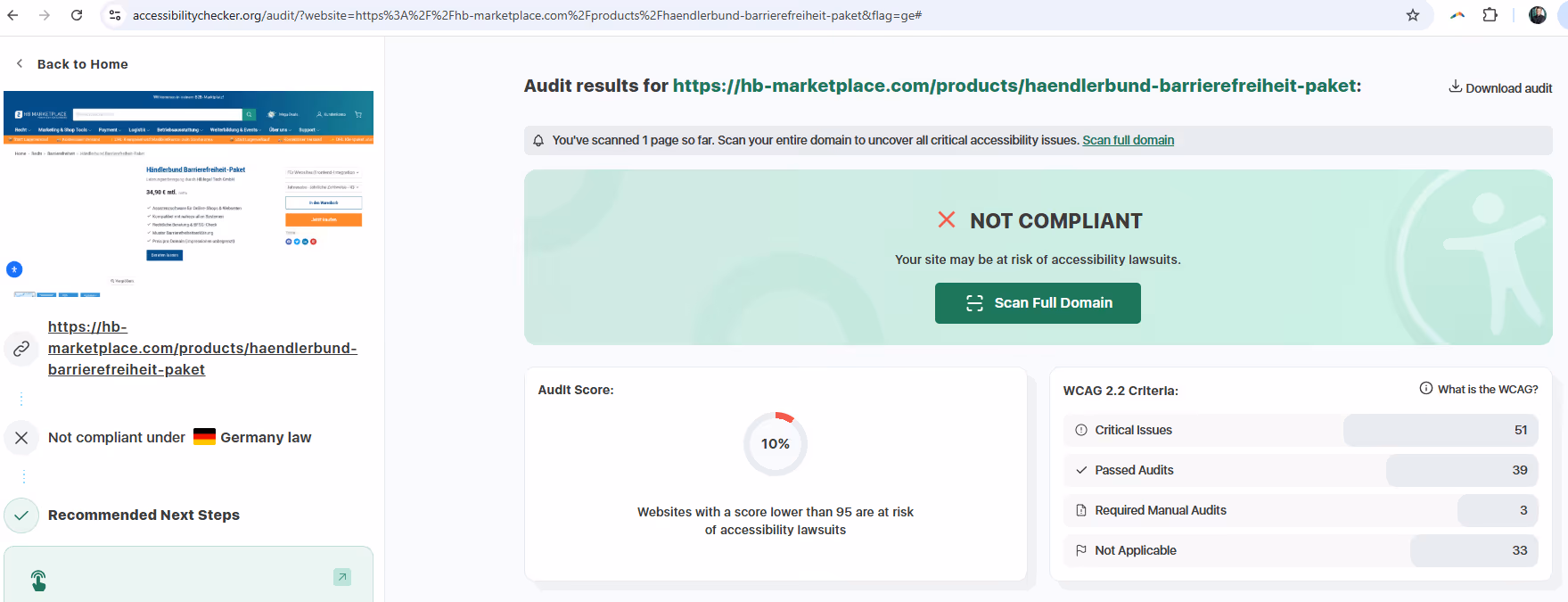Click Download audit

pos(1500,87)
